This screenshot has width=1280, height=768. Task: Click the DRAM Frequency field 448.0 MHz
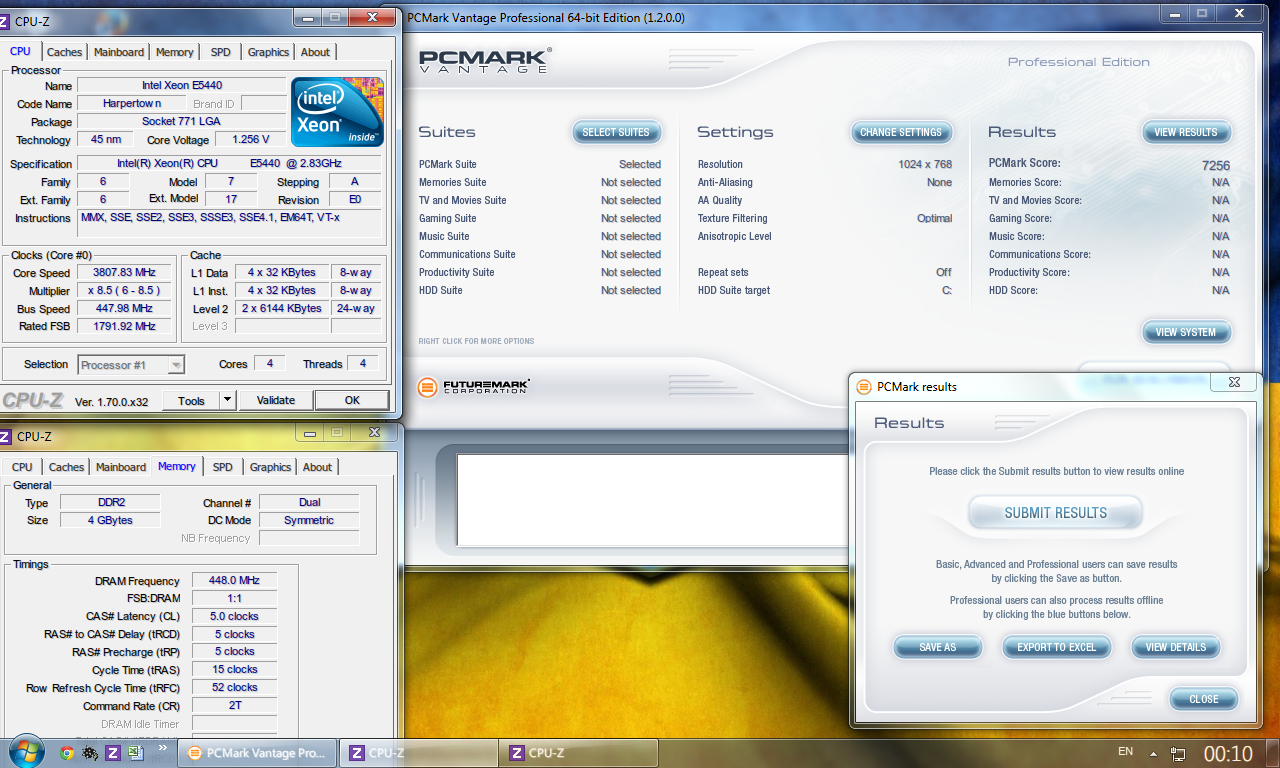(234, 580)
